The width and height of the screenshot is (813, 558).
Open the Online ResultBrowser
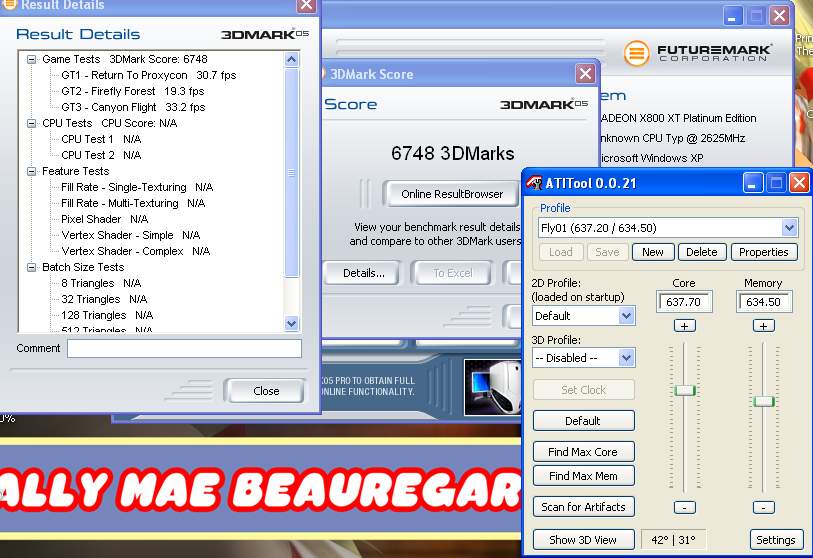coord(452,194)
